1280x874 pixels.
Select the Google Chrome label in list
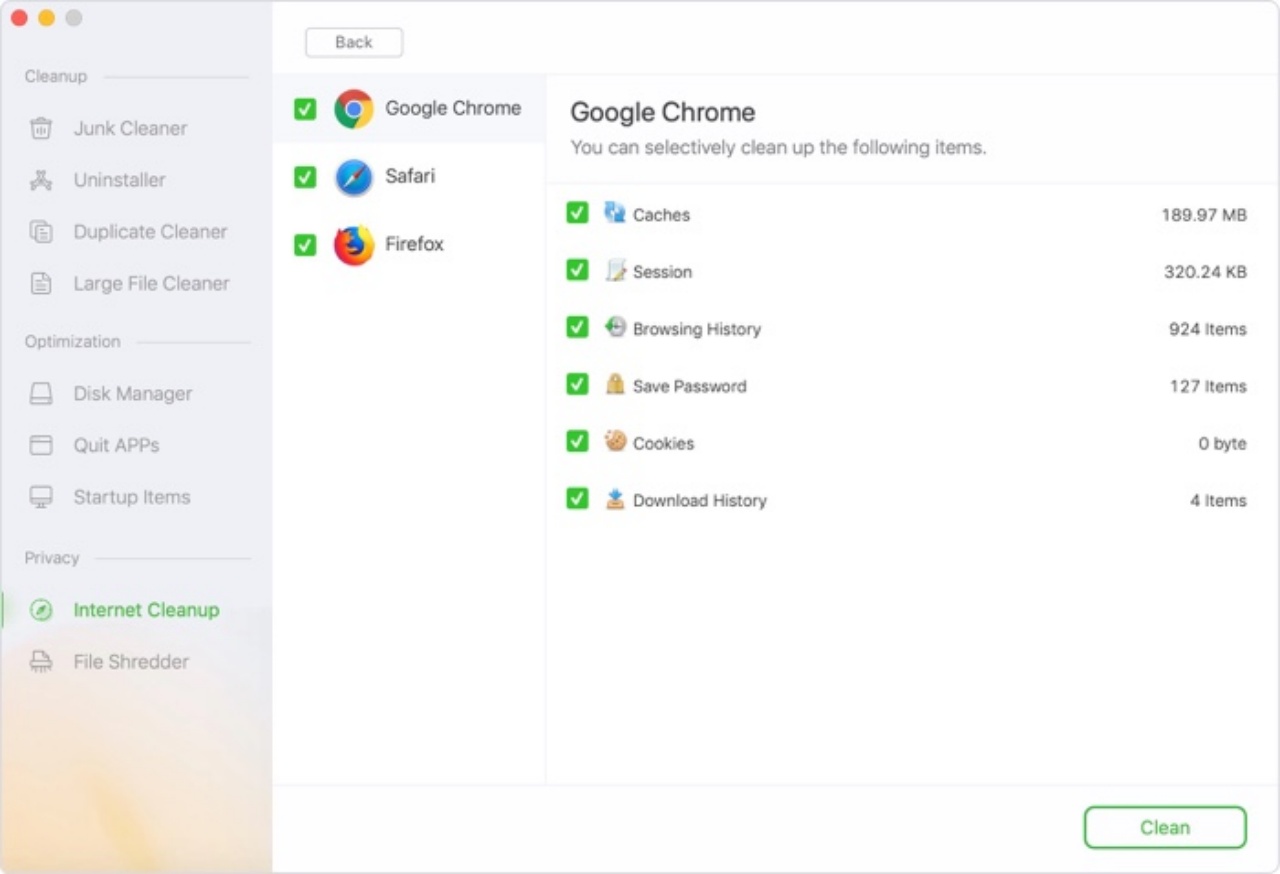453,108
